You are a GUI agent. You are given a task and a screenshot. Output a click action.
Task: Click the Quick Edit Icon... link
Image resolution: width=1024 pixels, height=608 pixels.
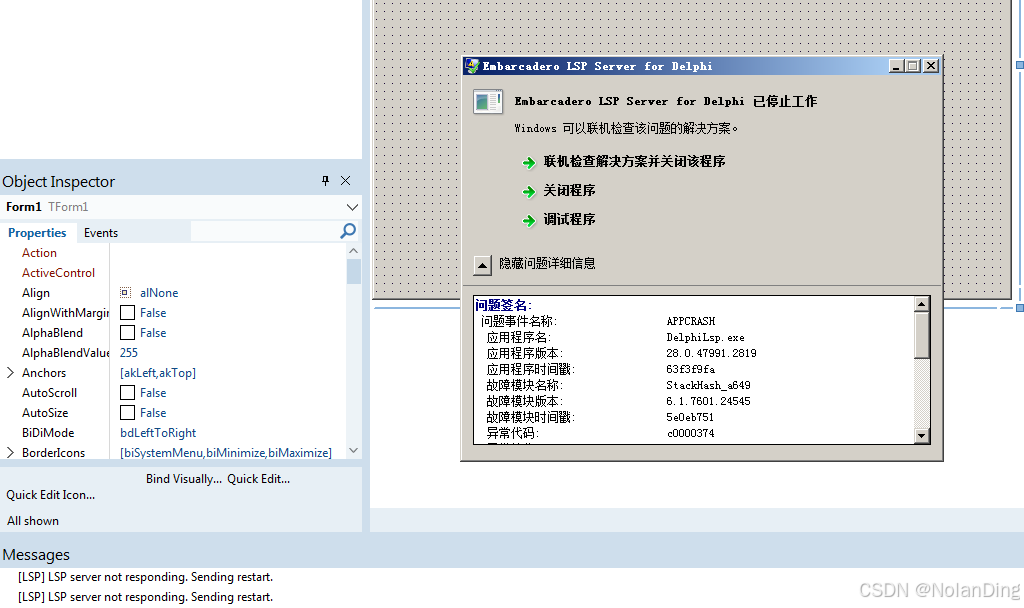[x=50, y=495]
